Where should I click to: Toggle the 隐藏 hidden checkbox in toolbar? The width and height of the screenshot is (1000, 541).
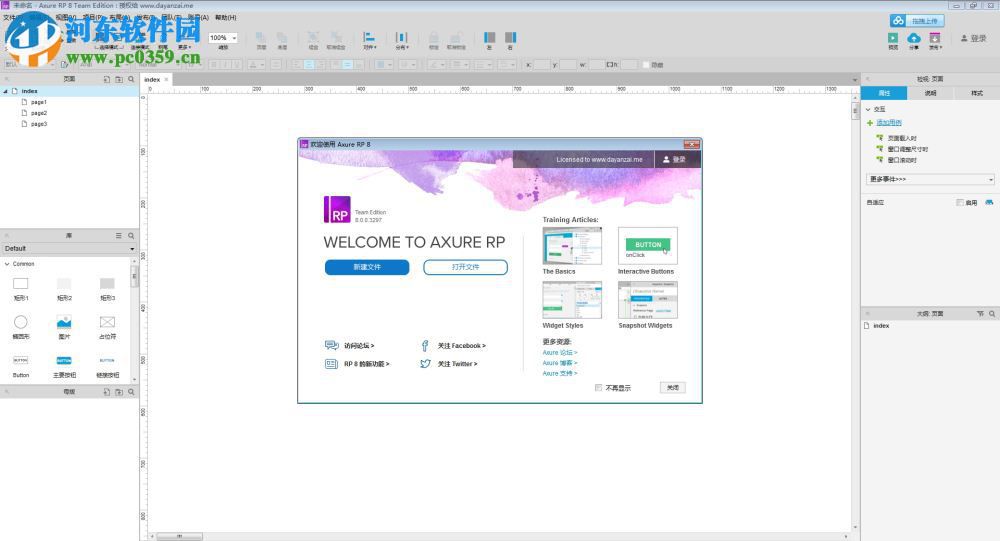click(646, 64)
